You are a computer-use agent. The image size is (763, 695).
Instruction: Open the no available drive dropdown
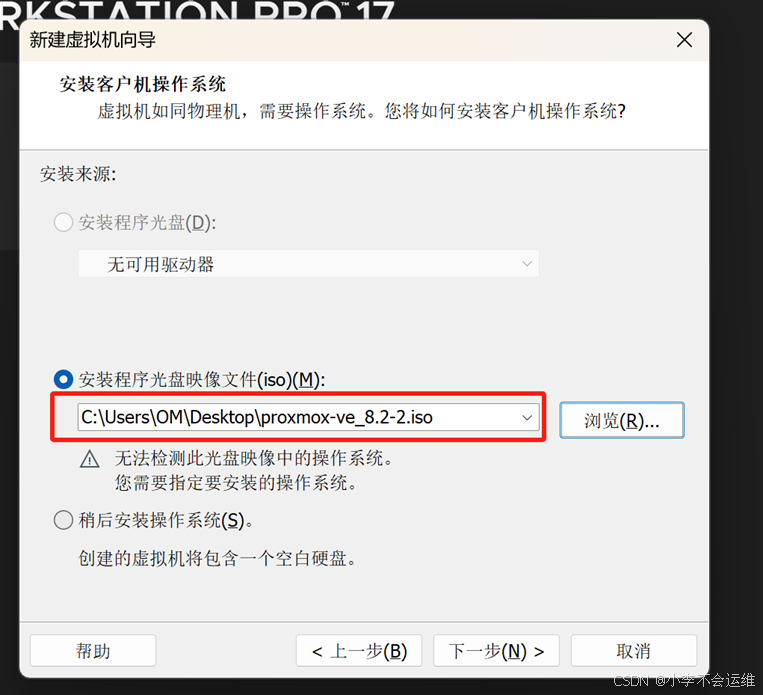(x=309, y=264)
